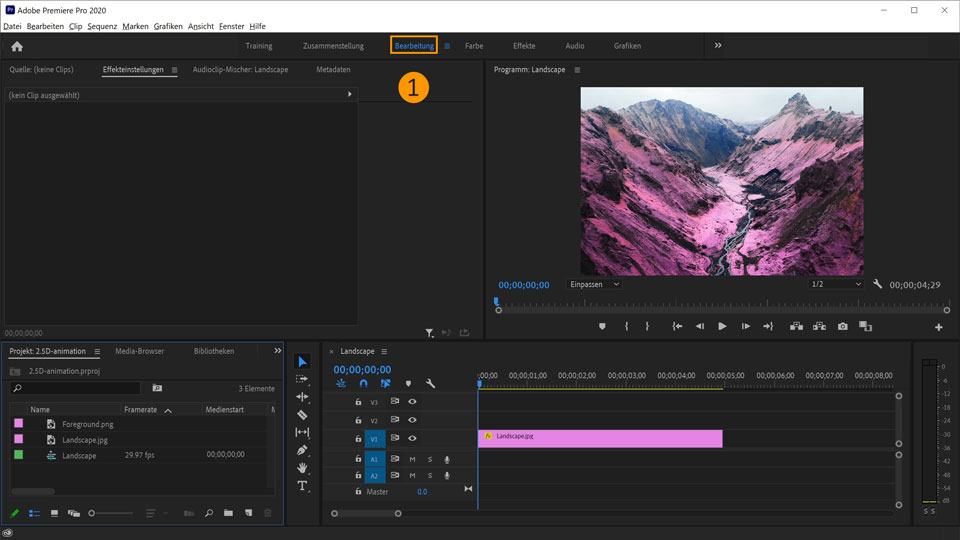Screen dimensions: 960x540
Task: Click the program monitor settings wrench
Action: [878, 284]
